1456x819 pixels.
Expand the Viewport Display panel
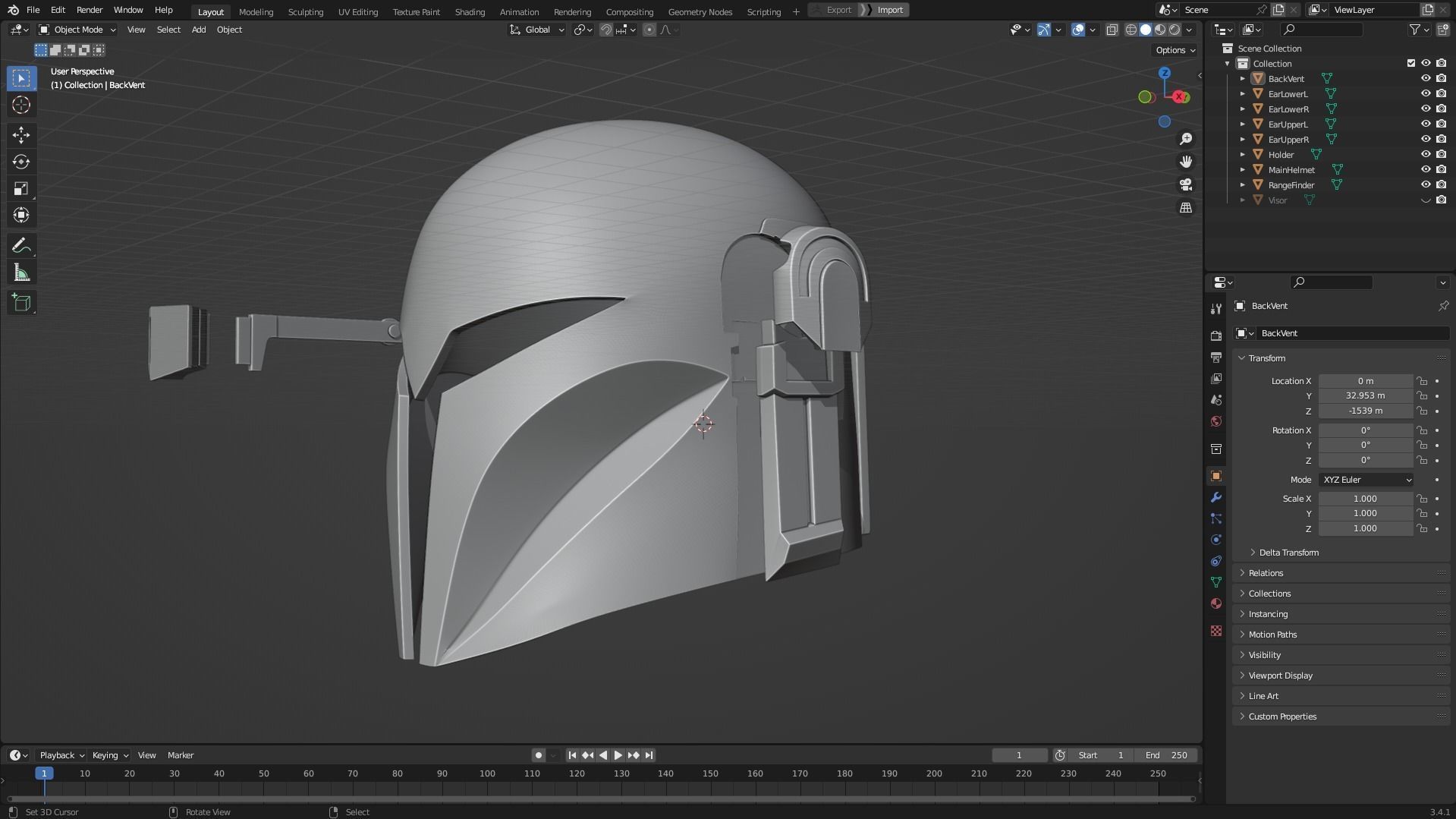[x=1280, y=676]
